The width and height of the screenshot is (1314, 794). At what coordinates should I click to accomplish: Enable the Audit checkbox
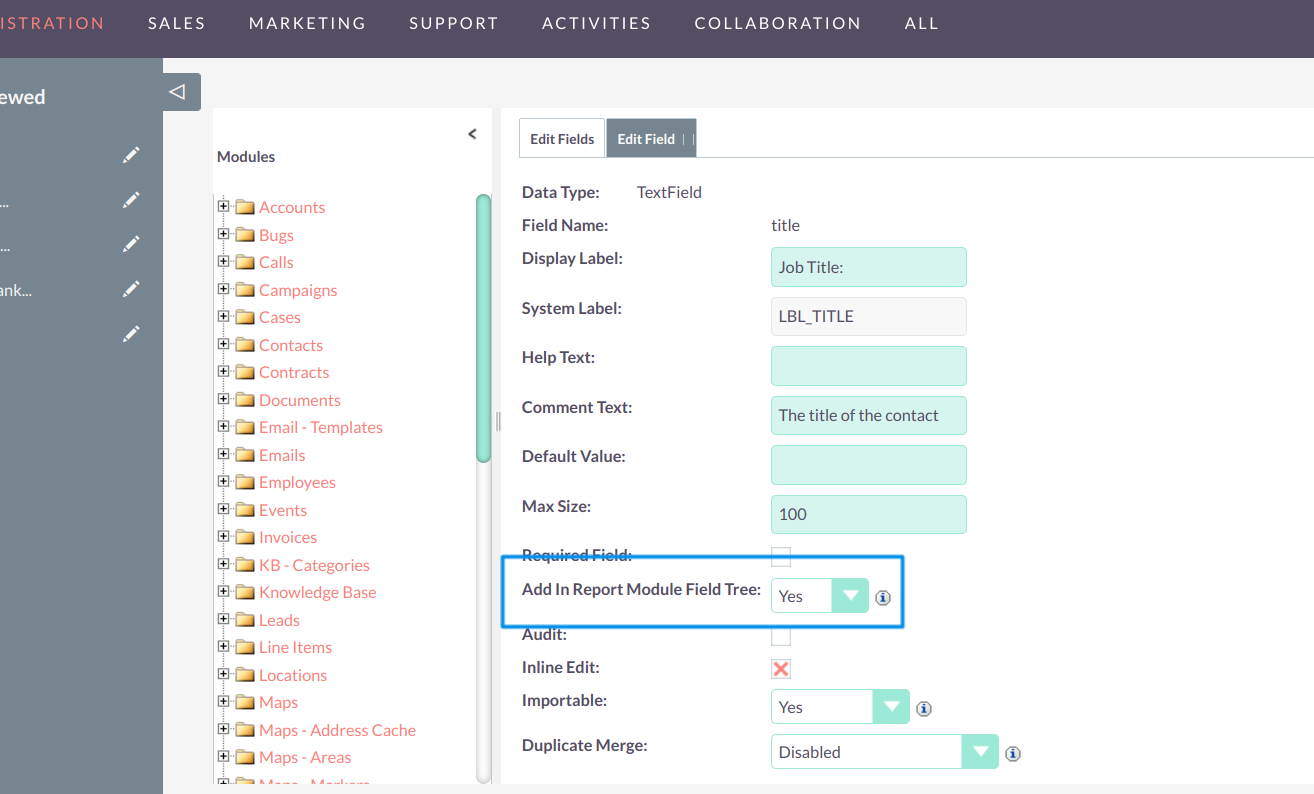coord(781,636)
